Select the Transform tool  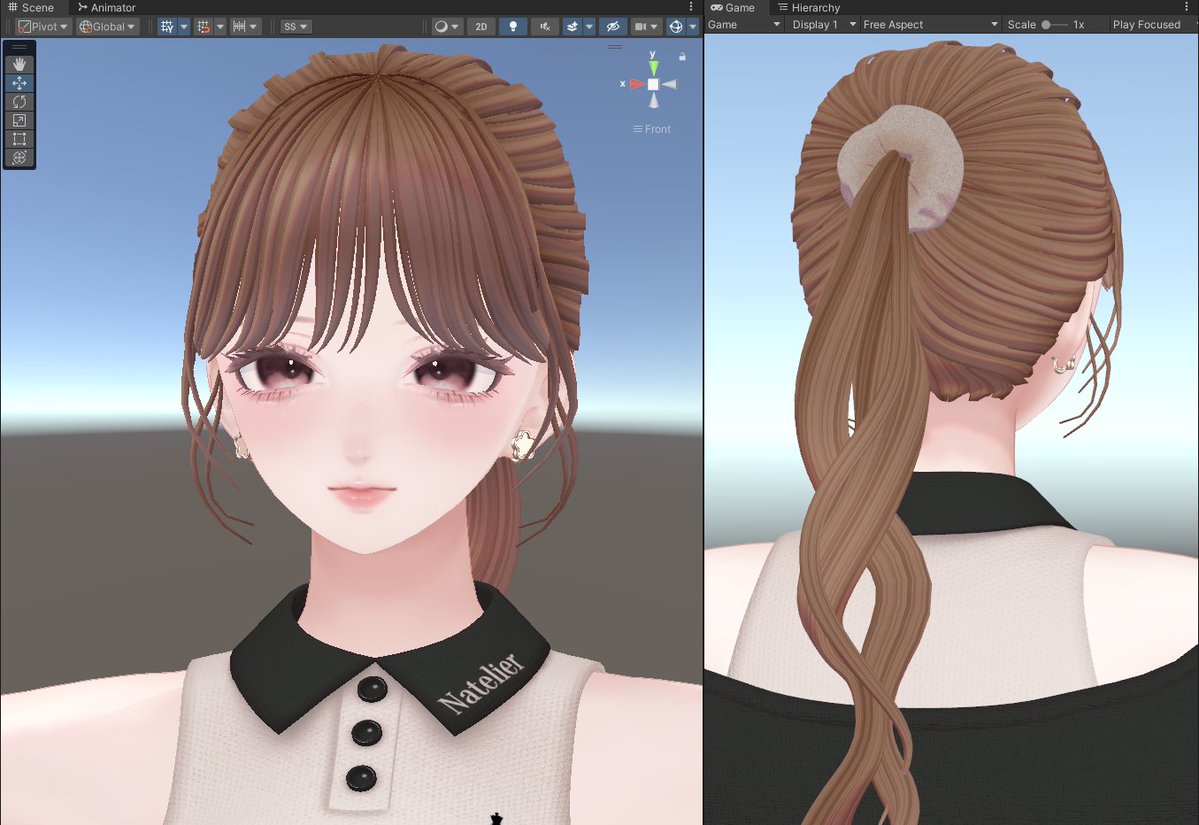point(19,158)
